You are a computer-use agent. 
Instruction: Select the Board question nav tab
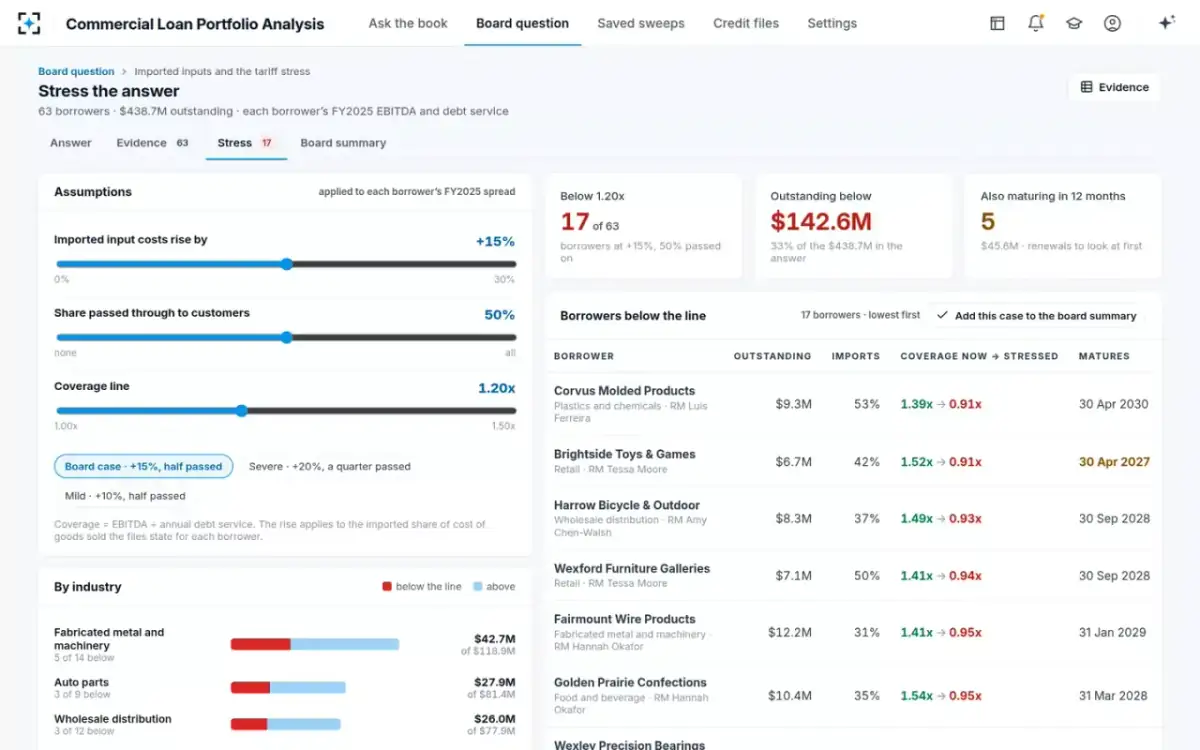coord(522,23)
